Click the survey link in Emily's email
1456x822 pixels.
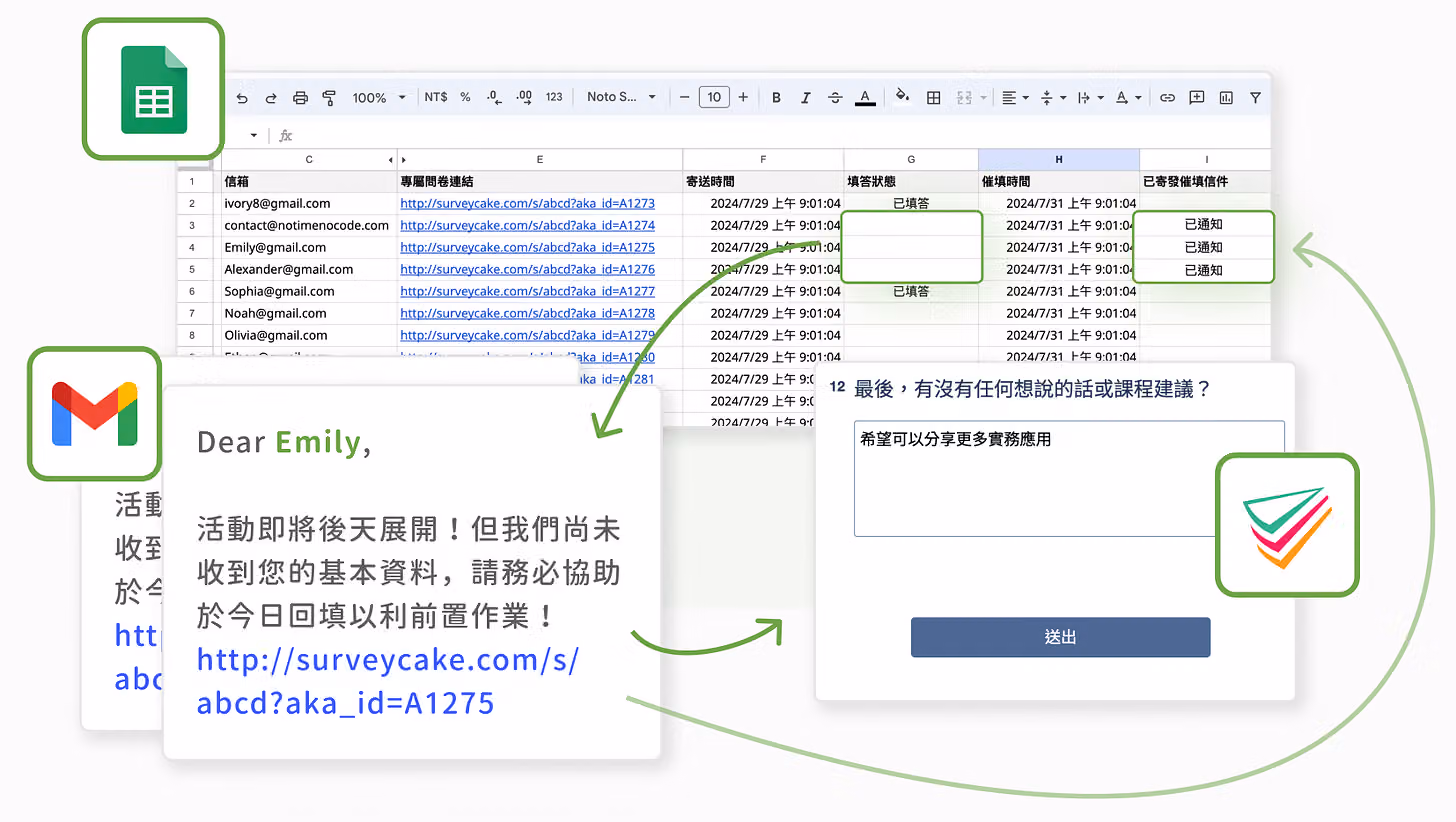tap(387, 681)
